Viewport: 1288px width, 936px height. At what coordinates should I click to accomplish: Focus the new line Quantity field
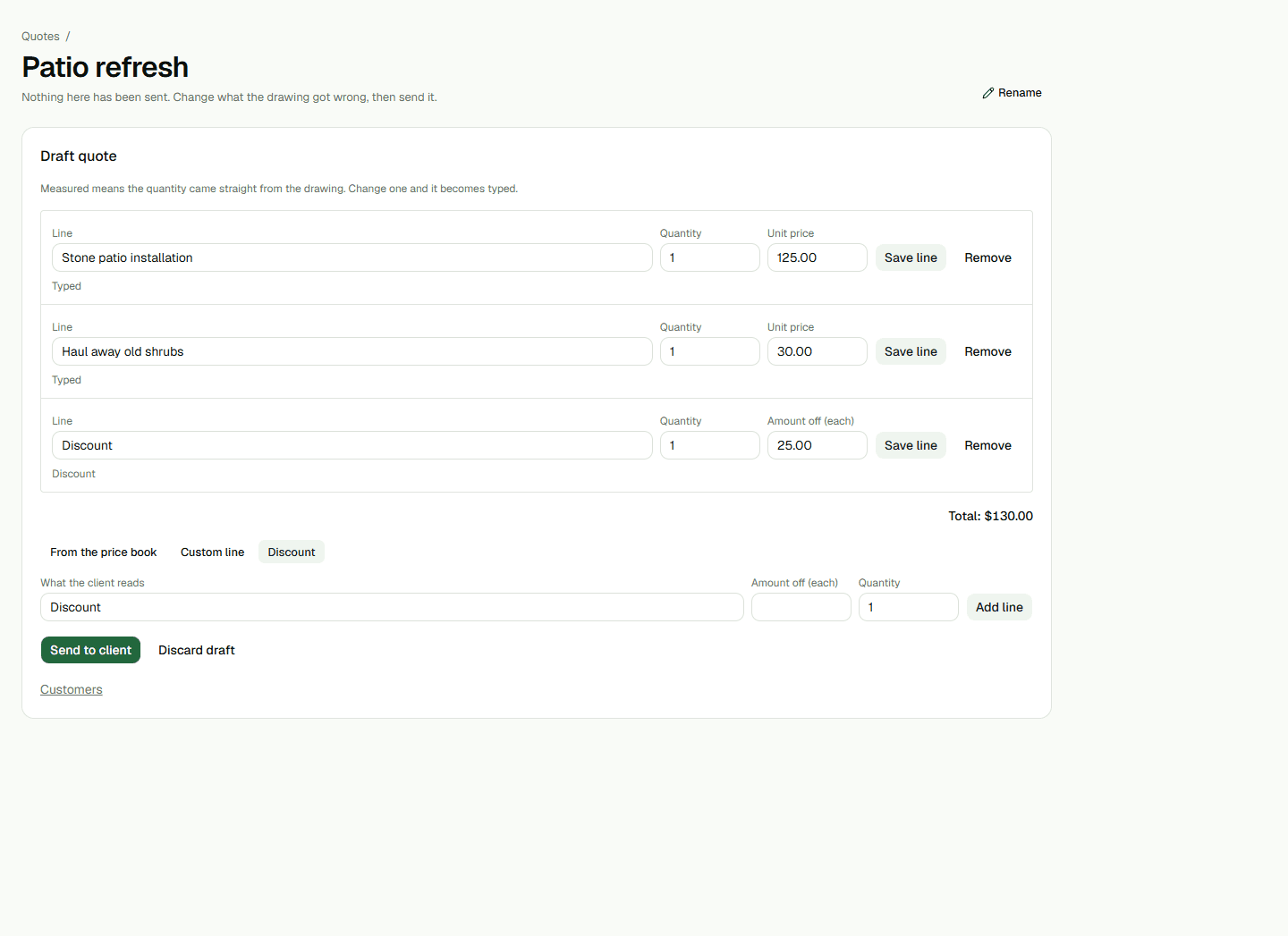click(909, 607)
